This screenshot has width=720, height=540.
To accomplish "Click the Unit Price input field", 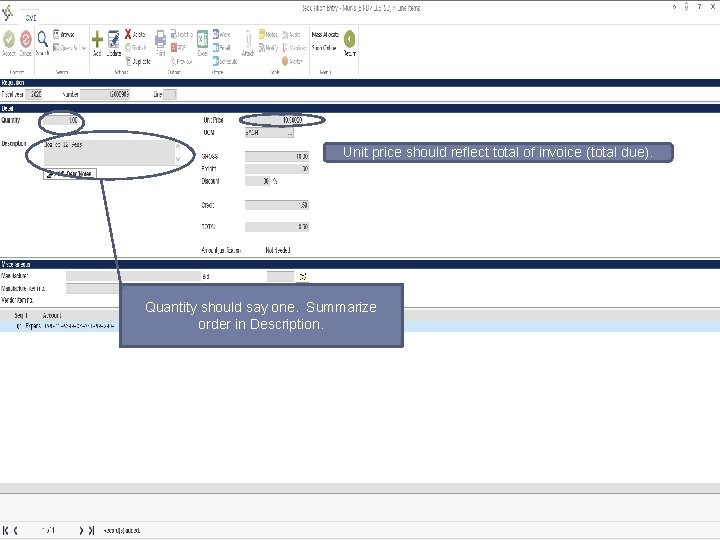I will (x=274, y=120).
